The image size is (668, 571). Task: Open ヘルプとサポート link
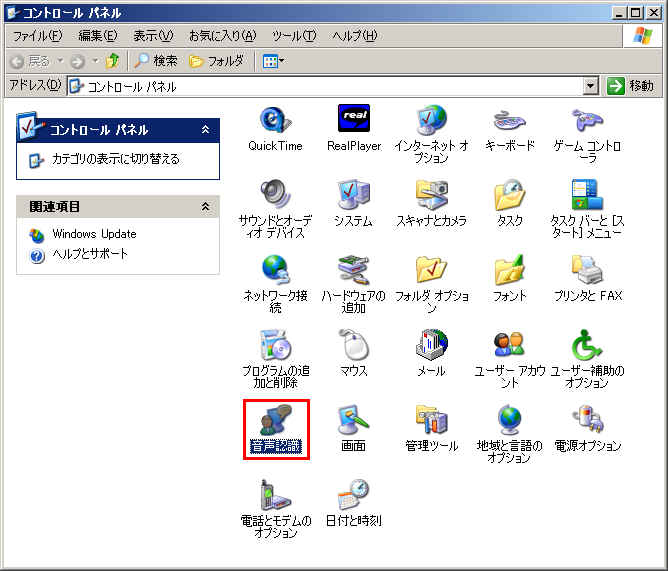tap(90, 254)
